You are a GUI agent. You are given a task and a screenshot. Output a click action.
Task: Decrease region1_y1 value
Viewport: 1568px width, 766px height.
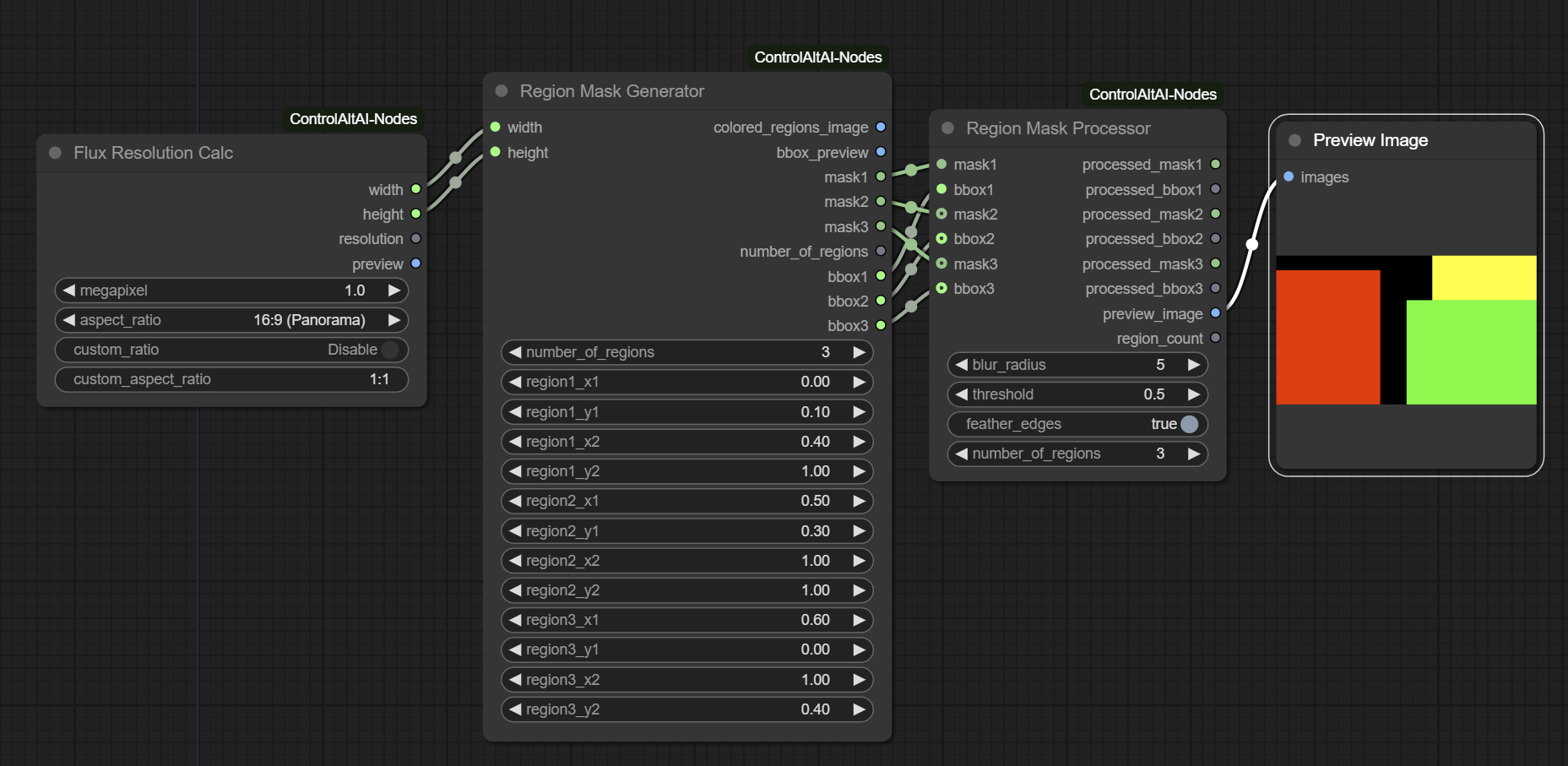coord(515,412)
